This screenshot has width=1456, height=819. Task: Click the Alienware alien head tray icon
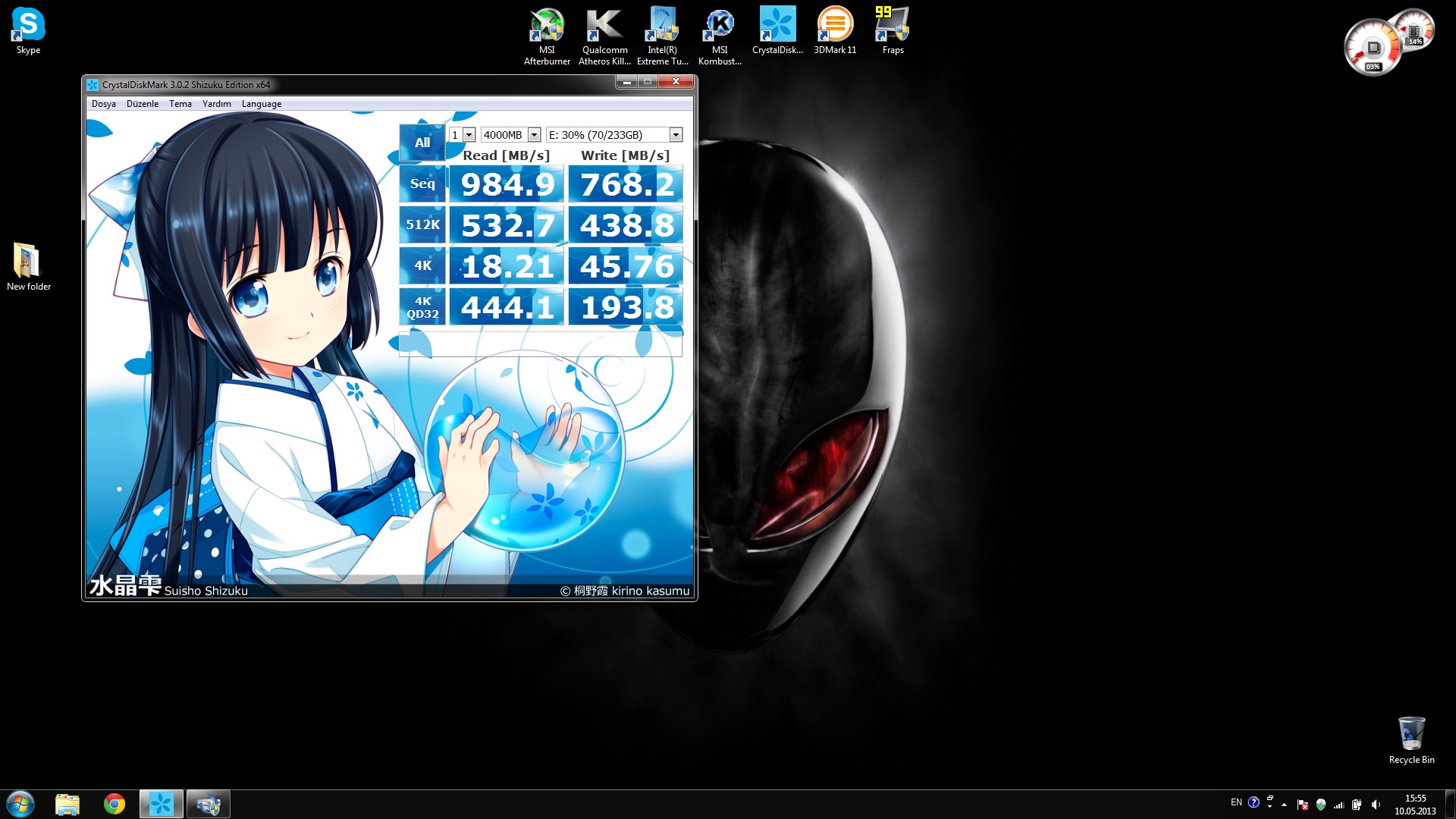click(x=1321, y=805)
